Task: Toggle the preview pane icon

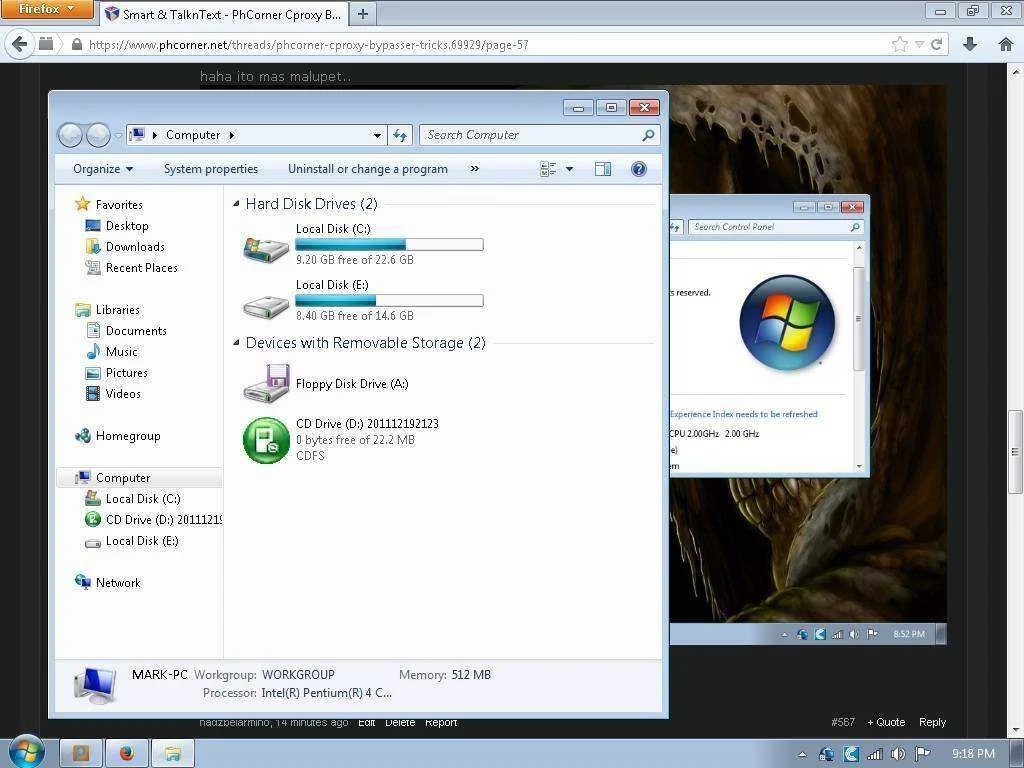Action: [603, 169]
